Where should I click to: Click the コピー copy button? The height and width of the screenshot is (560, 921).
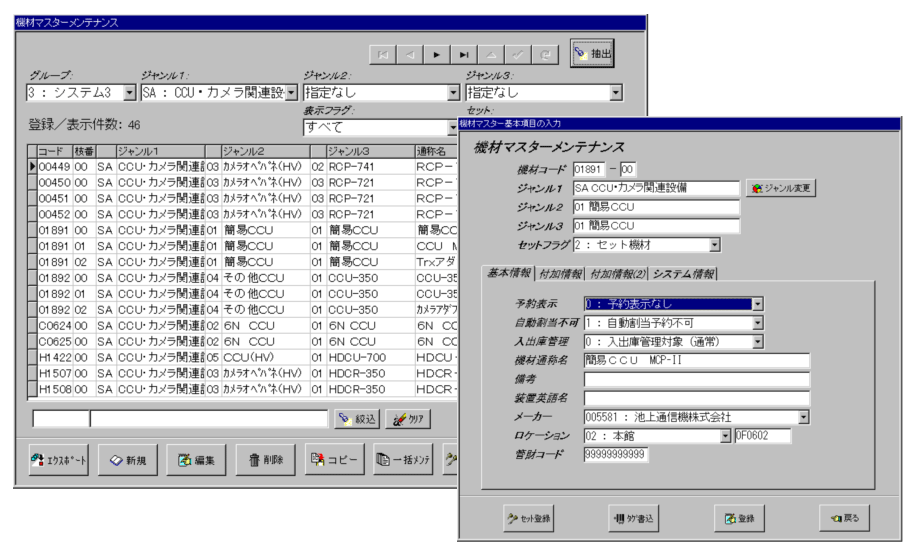pos(335,460)
